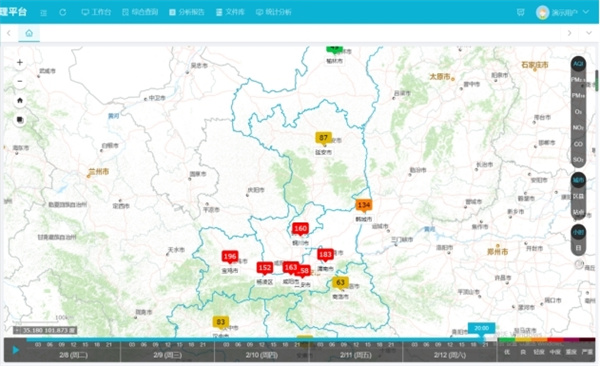
Task: Reset map to home extent
Action: (20, 101)
